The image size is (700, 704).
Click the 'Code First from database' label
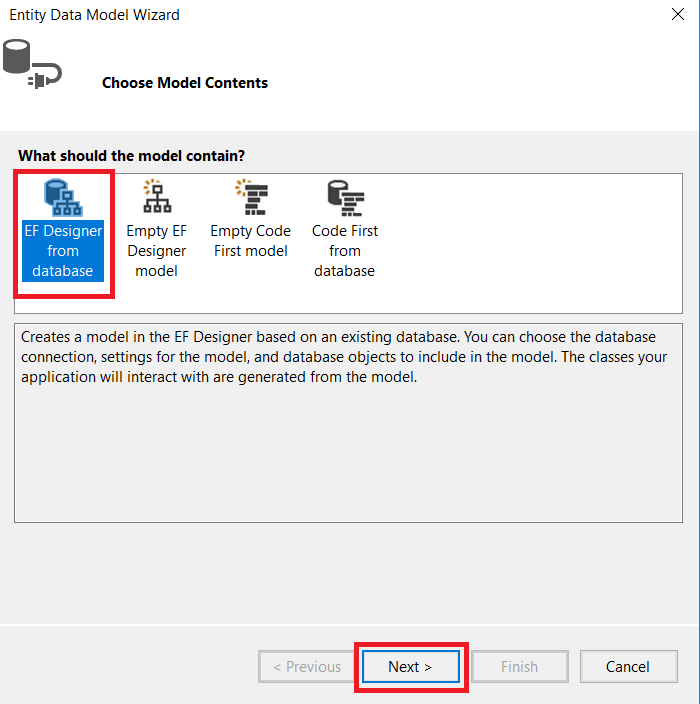(x=345, y=251)
